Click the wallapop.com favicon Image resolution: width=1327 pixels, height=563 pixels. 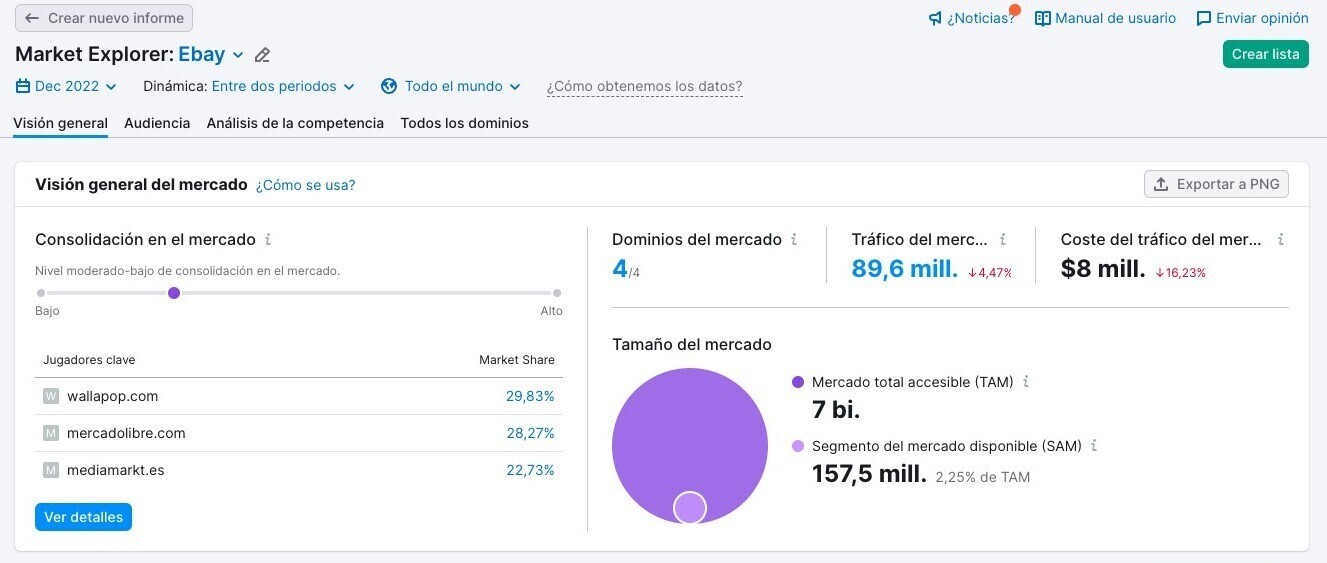click(51, 396)
